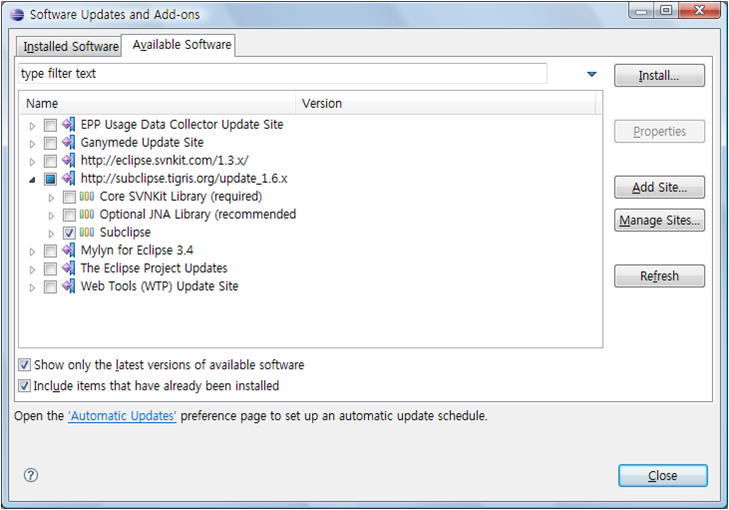
Task: Select the Subclipse row label
Action: pos(125,232)
